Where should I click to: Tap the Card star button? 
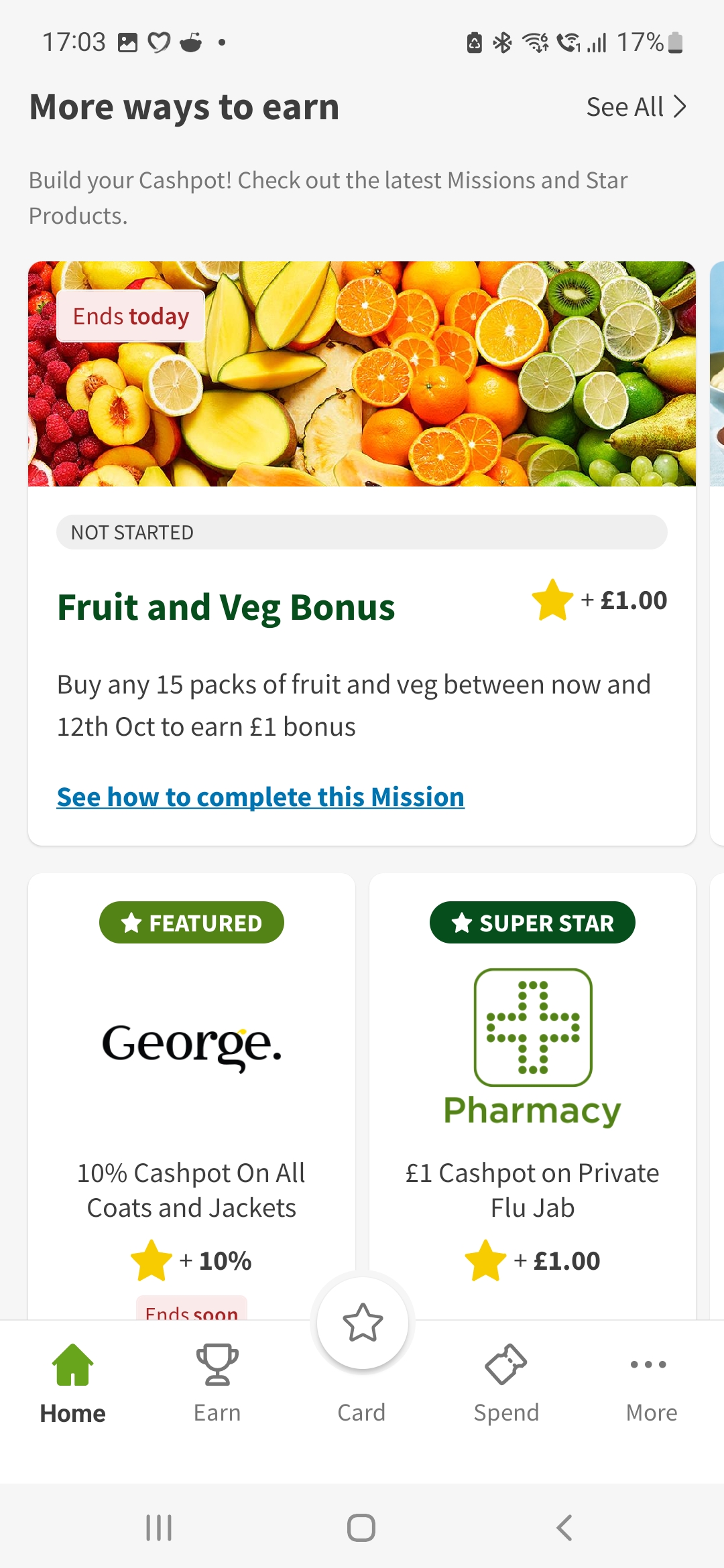pyautogui.click(x=363, y=1323)
